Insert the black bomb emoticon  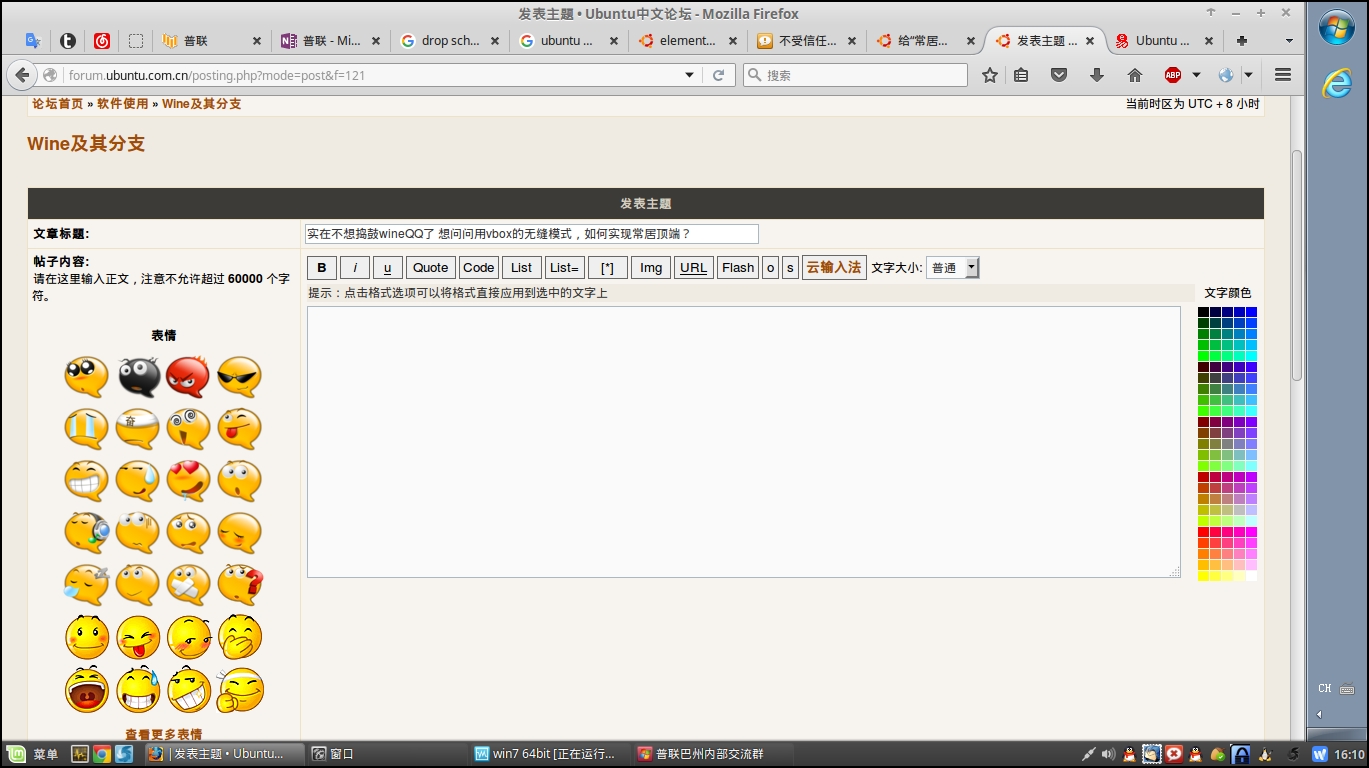pos(138,377)
